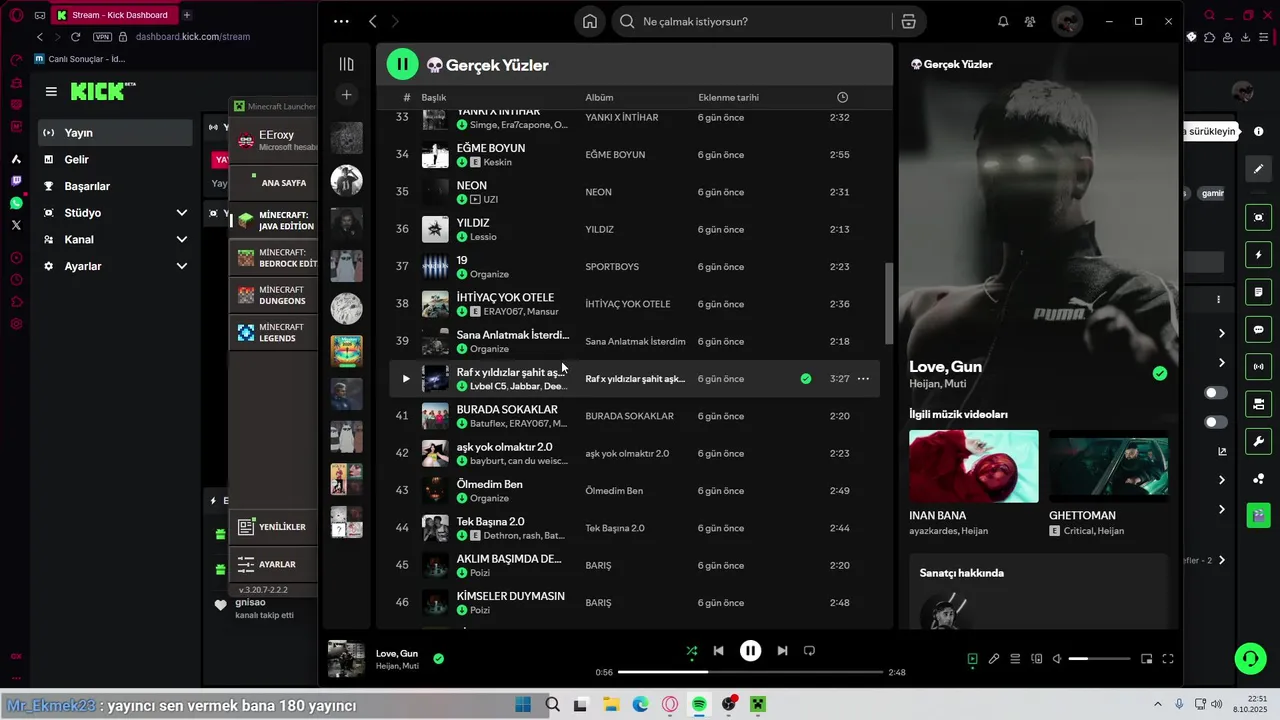The height and width of the screenshot is (720, 1280).
Task: Open the miniplayer icon
Action: (1147, 659)
